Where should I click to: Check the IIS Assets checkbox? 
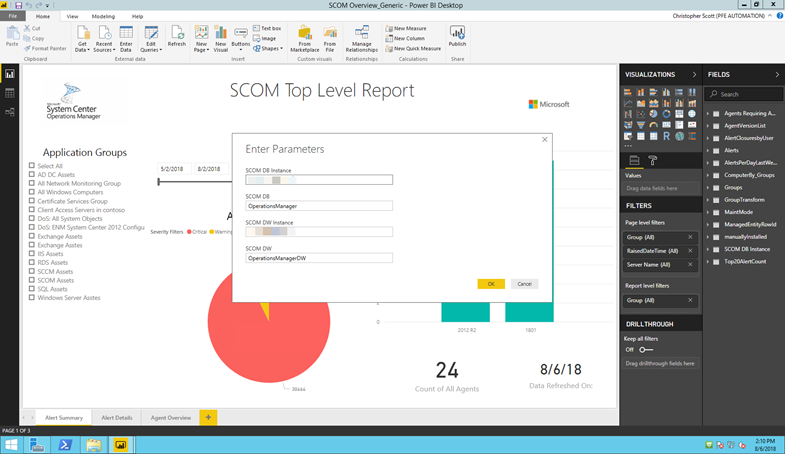coord(32,253)
